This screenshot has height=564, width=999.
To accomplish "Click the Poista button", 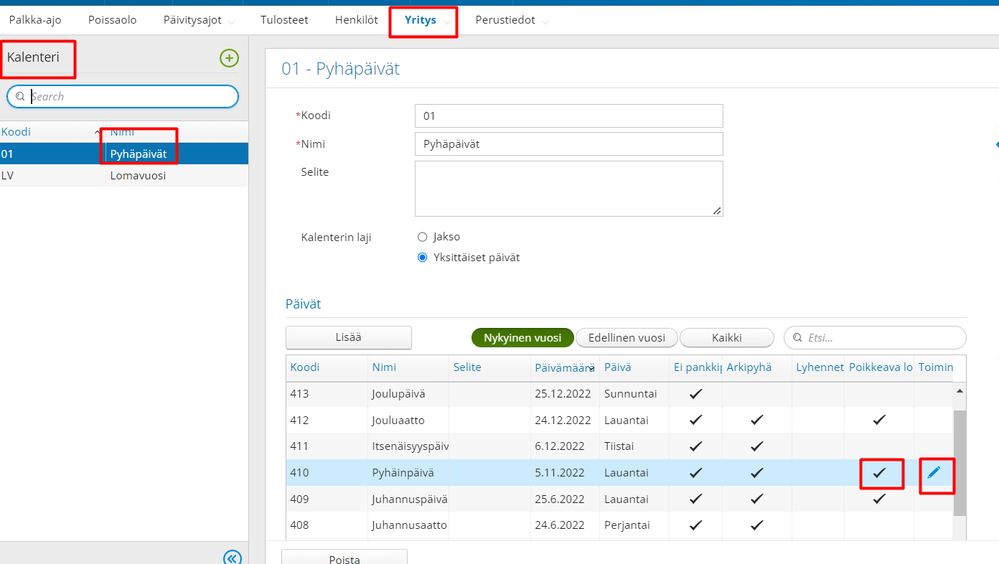I will (344, 557).
